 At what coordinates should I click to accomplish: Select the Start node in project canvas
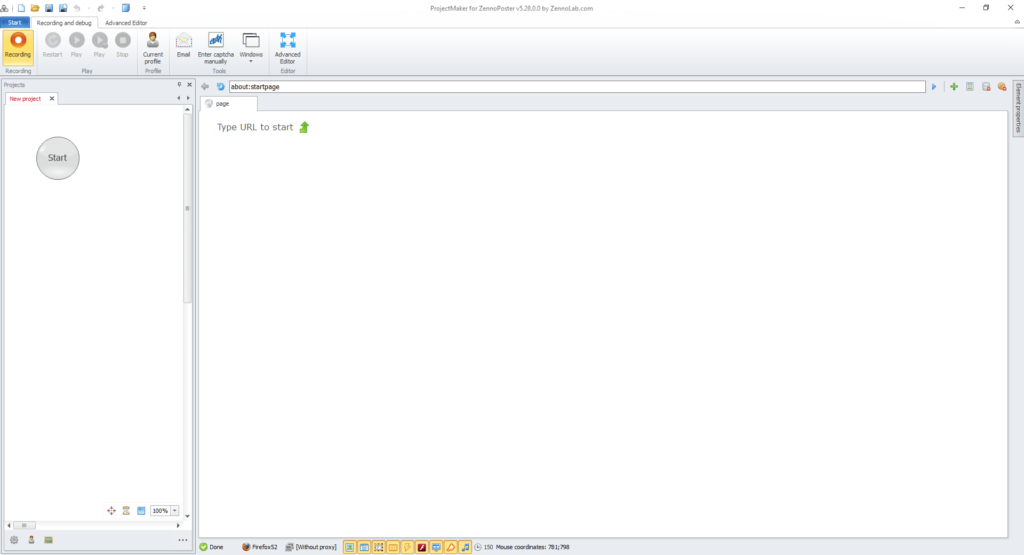tap(57, 158)
